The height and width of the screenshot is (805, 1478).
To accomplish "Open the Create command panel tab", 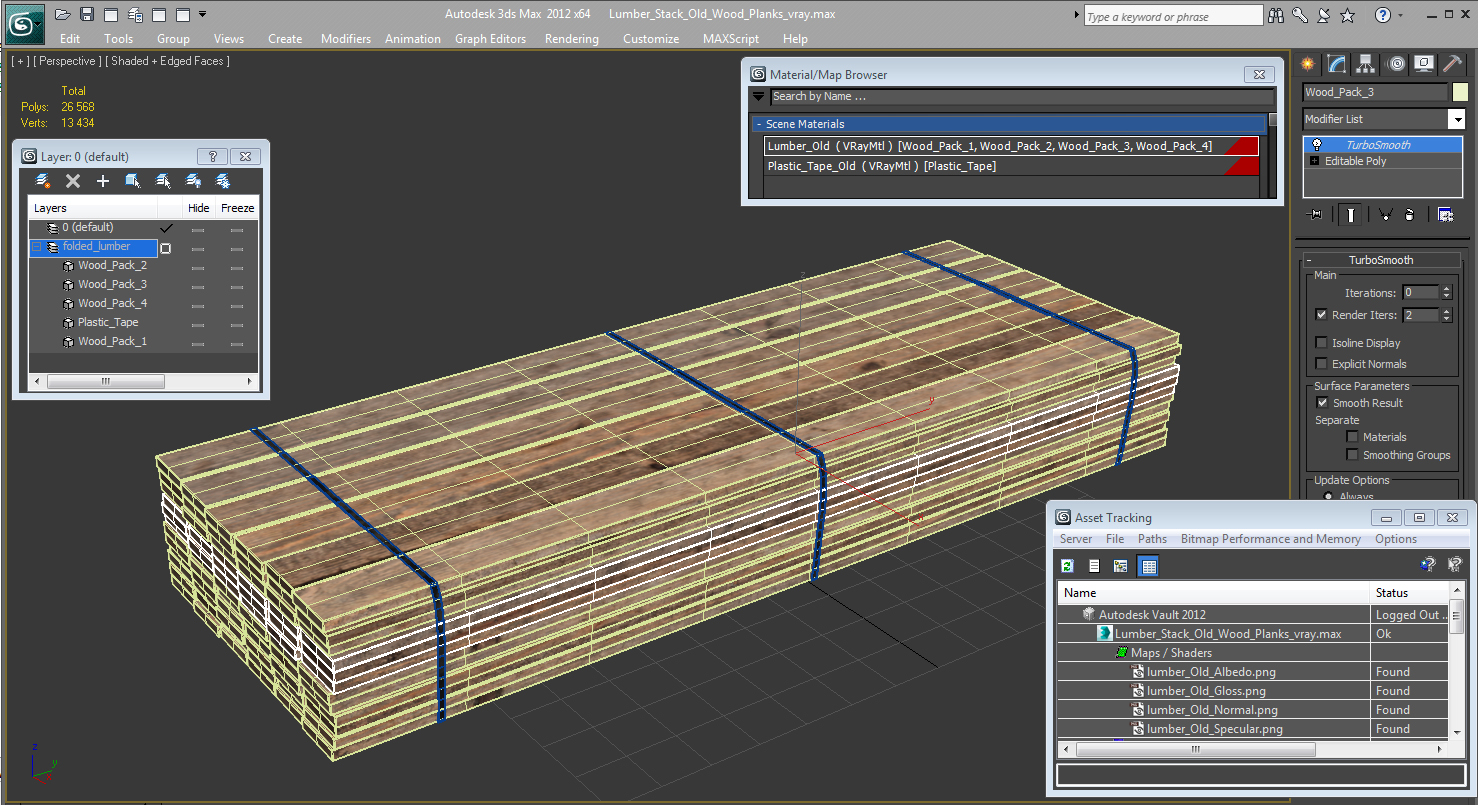I will [1307, 64].
